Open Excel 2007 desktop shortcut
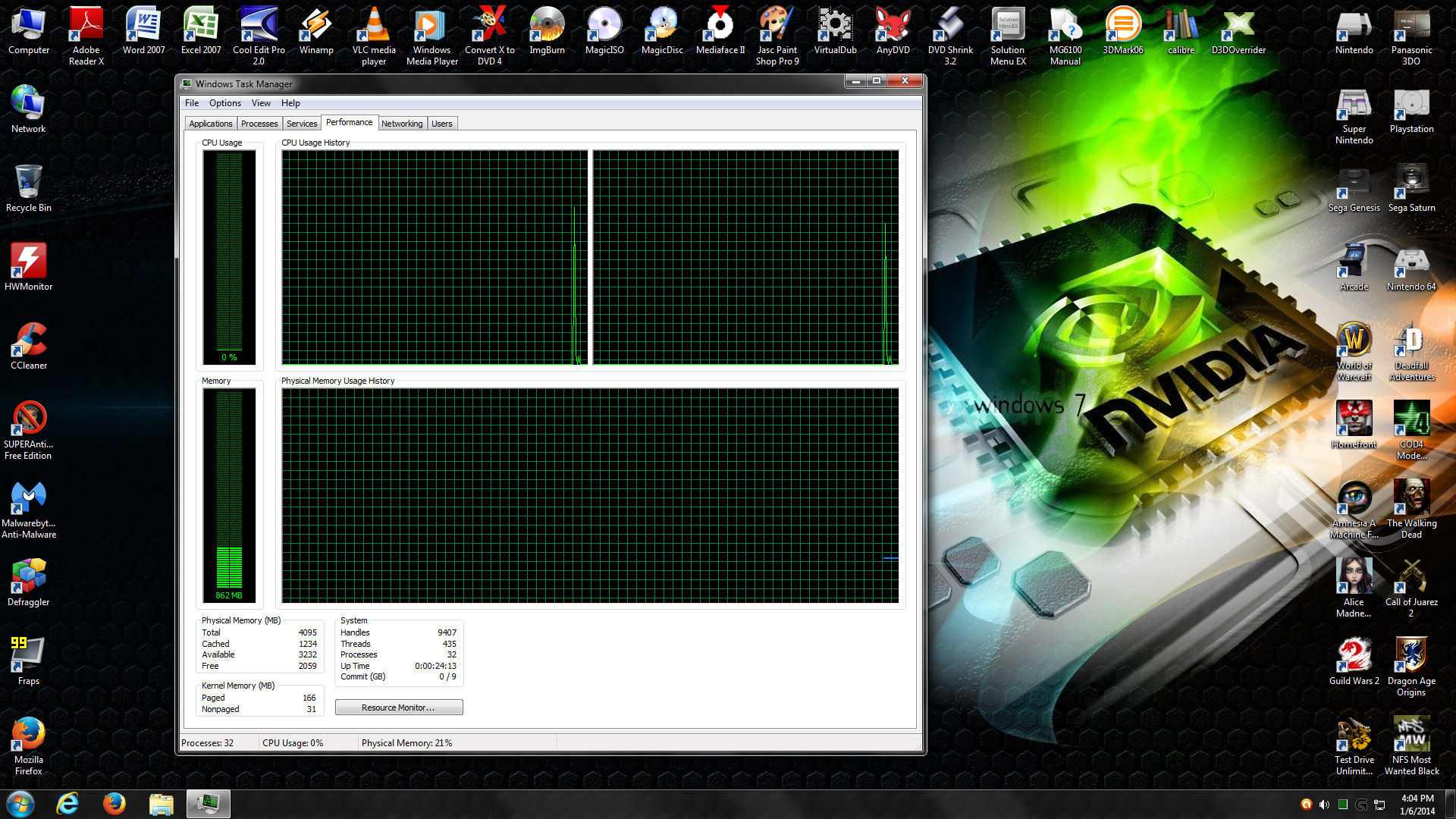 [202, 32]
